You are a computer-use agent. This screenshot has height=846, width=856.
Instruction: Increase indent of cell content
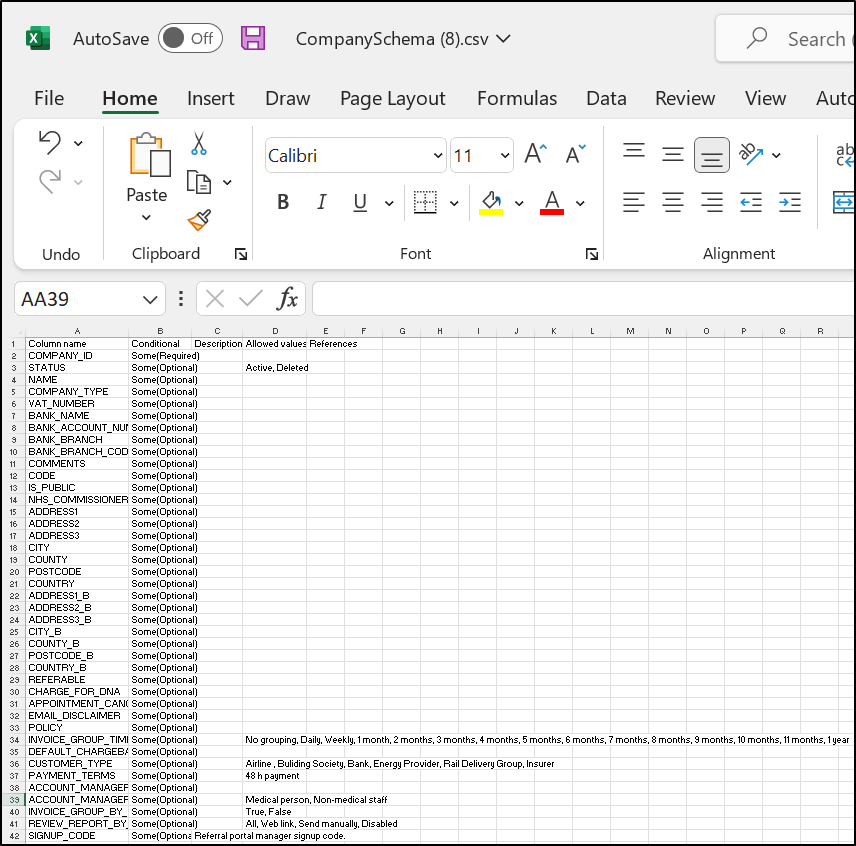point(789,202)
